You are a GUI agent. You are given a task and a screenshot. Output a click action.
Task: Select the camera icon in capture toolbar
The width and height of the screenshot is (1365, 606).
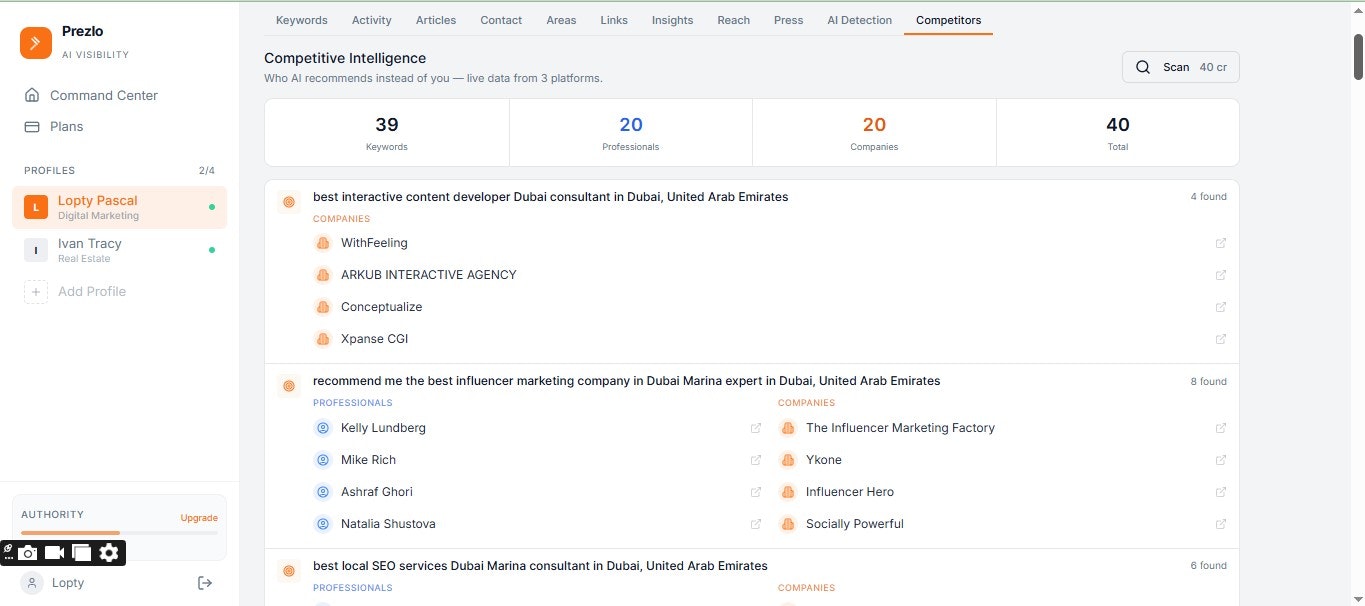(x=28, y=552)
